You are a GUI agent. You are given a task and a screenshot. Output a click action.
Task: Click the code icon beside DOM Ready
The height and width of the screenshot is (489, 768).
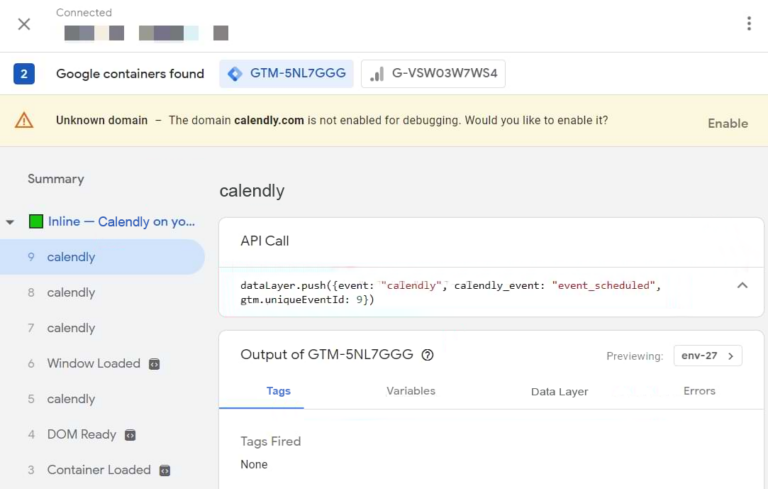[x=130, y=435]
